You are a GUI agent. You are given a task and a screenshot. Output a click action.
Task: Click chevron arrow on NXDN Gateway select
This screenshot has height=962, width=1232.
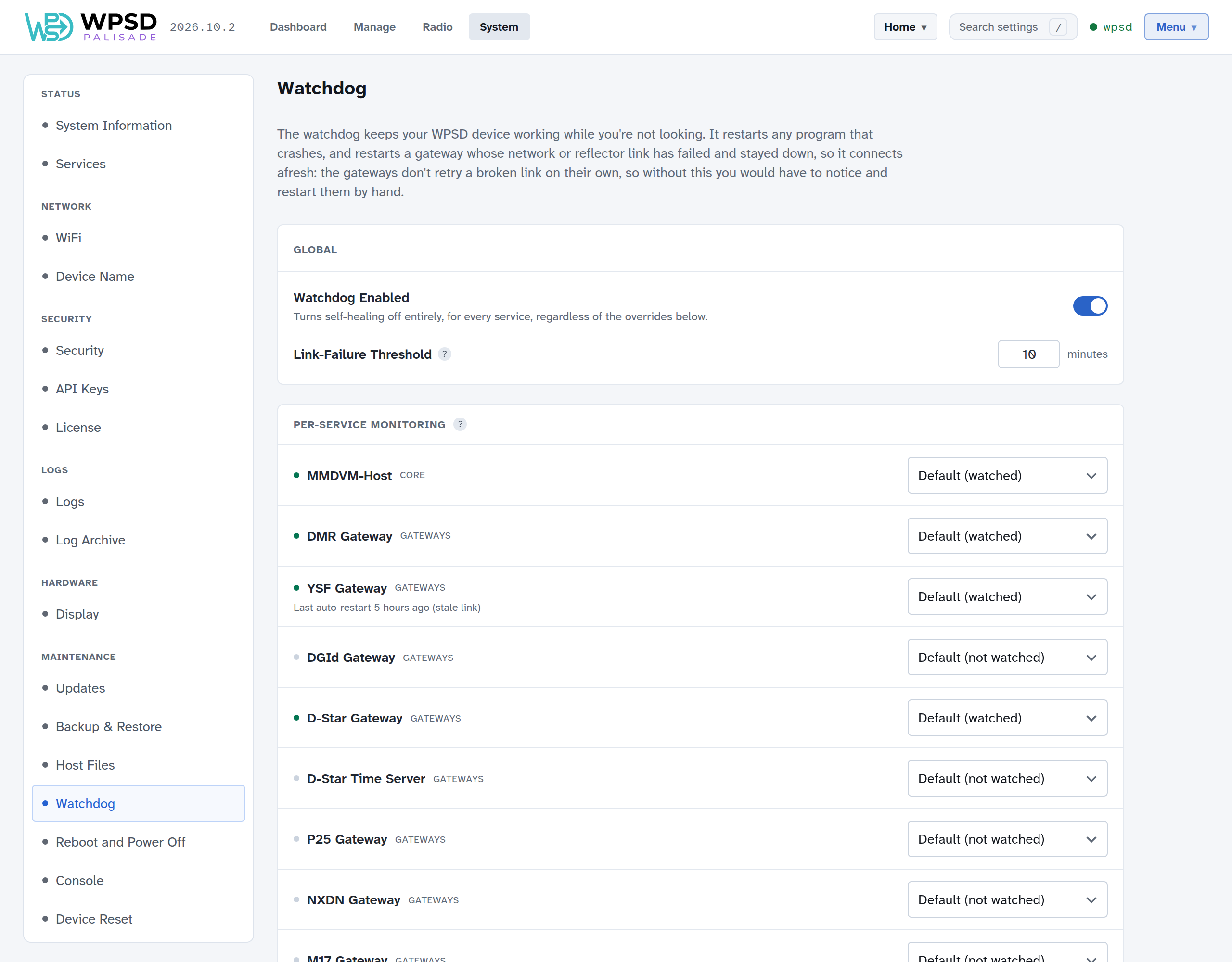[x=1091, y=900]
